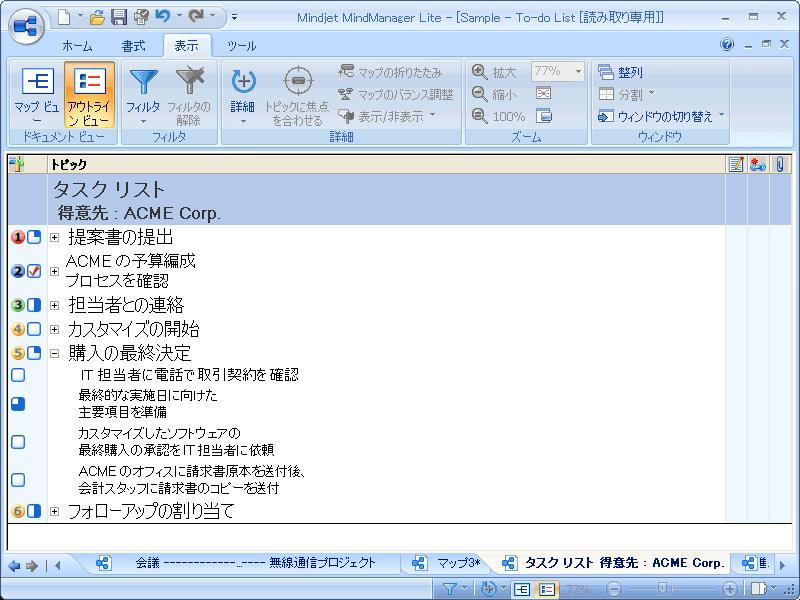Open the MindManager application button

26,26
